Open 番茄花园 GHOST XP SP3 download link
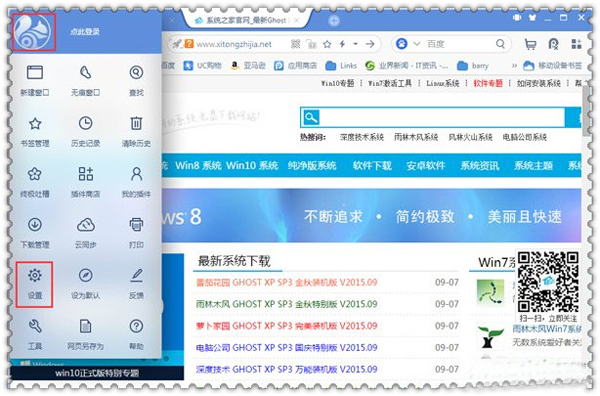This screenshot has width=600, height=396. pos(287,282)
